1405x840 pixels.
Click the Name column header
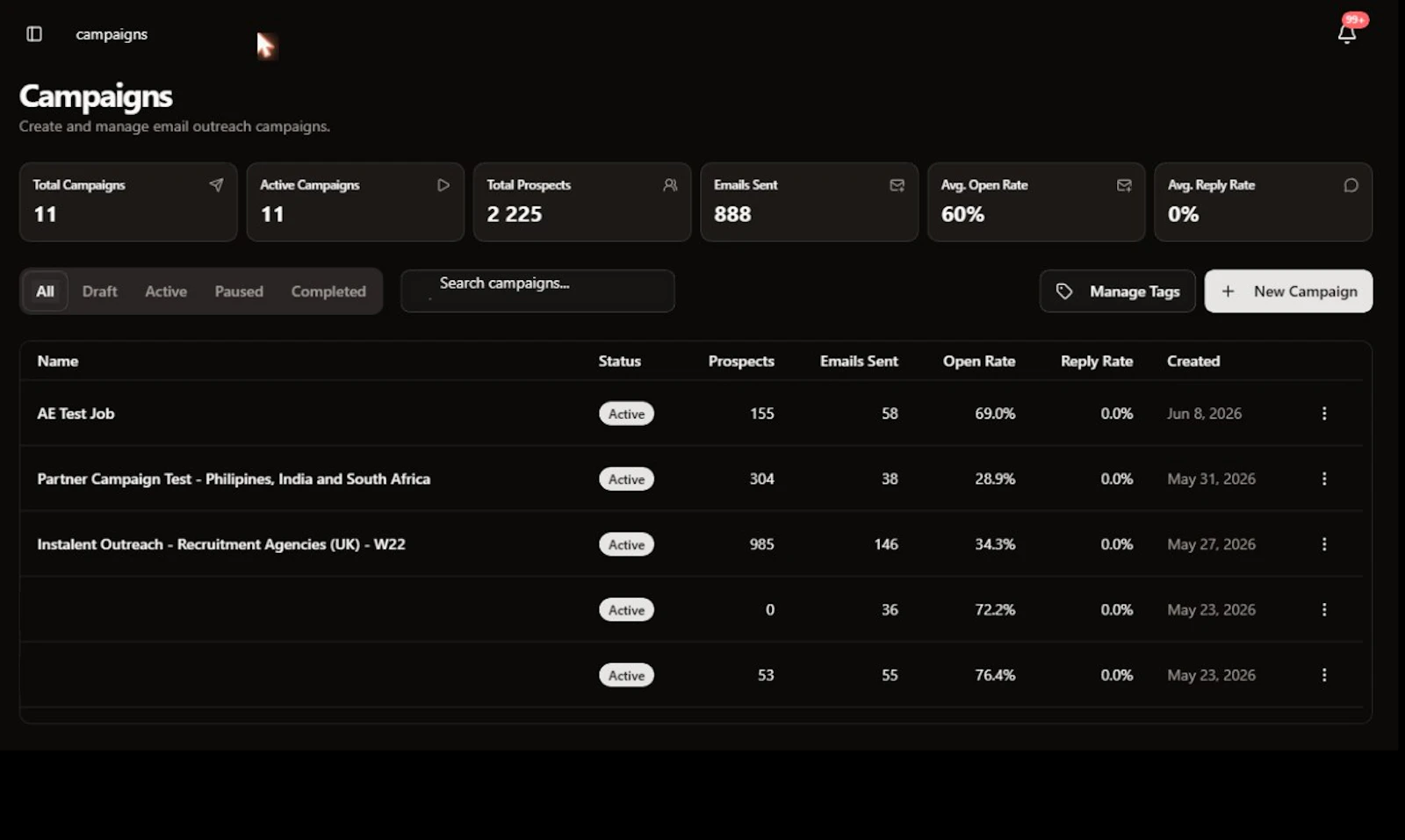coord(58,361)
